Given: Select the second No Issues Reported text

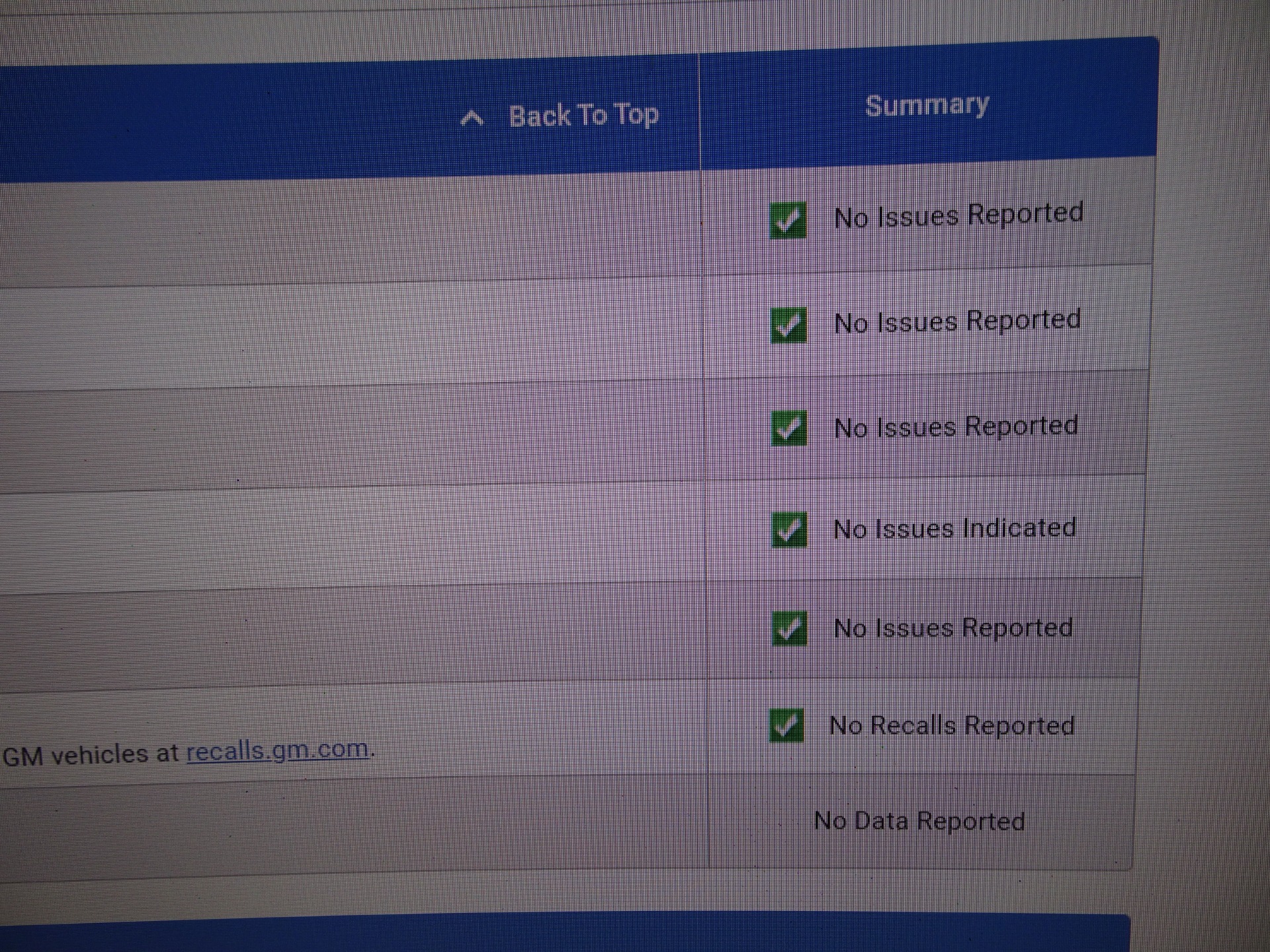Looking at the screenshot, I should pos(957,321).
